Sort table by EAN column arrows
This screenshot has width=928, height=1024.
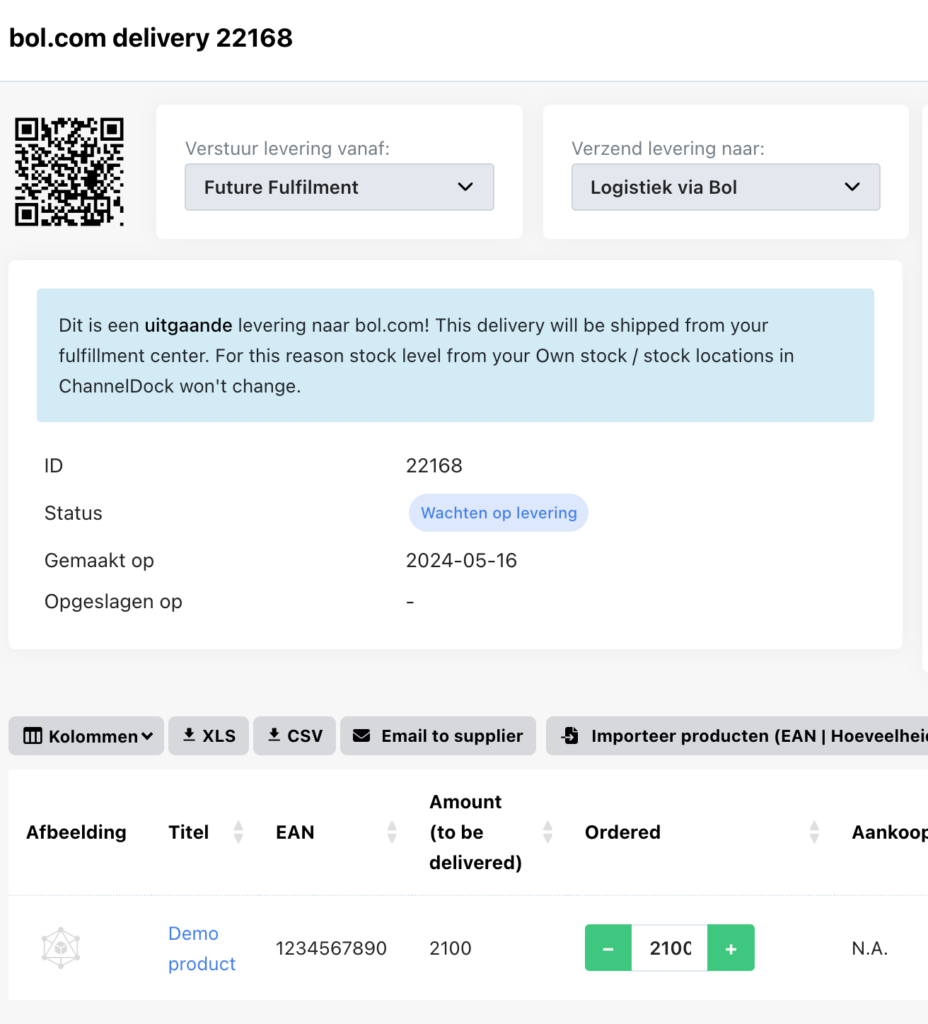pos(392,832)
